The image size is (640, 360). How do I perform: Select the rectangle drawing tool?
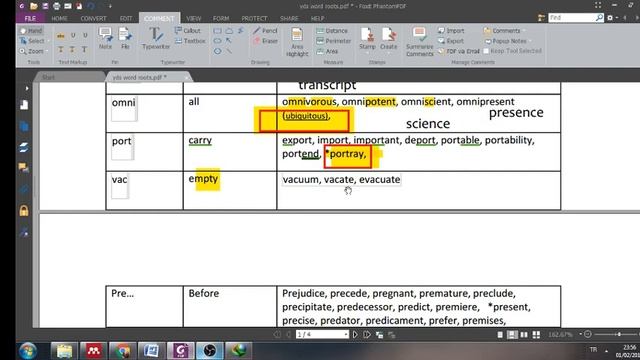tap(218, 31)
